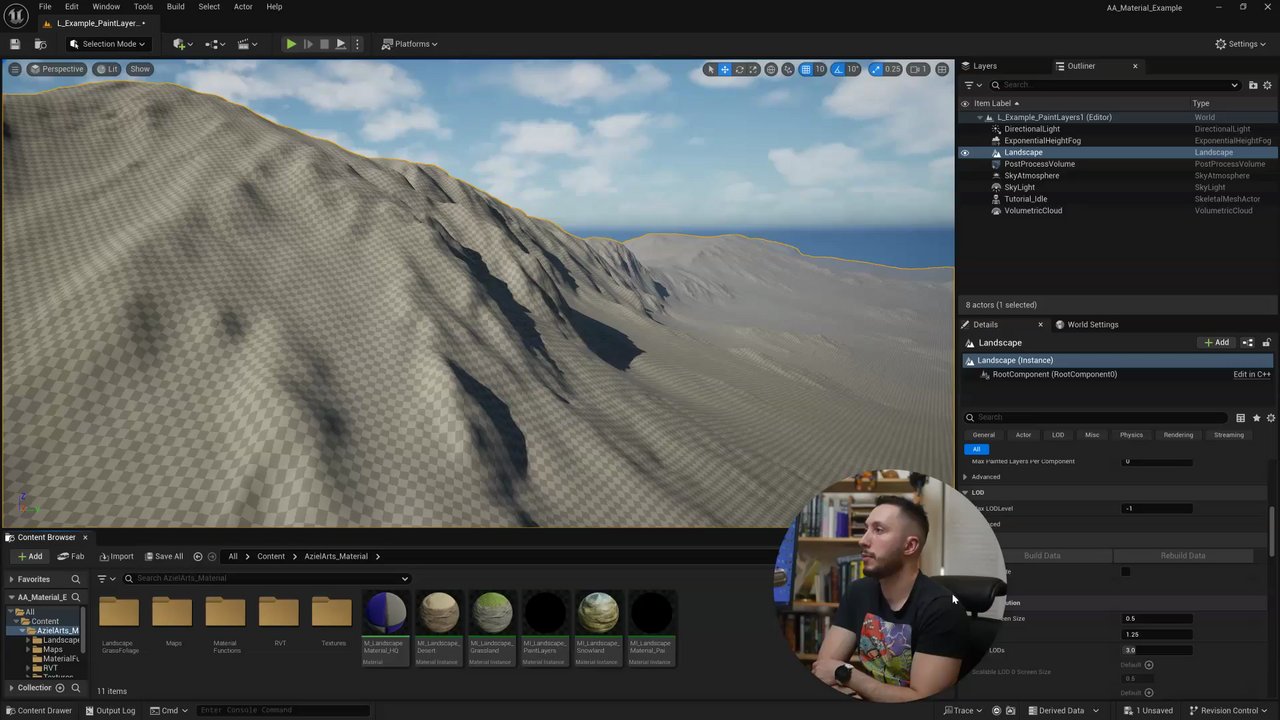Click Edit in C++ link
Screen dimensions: 1280x720
pyautogui.click(x=1252, y=374)
